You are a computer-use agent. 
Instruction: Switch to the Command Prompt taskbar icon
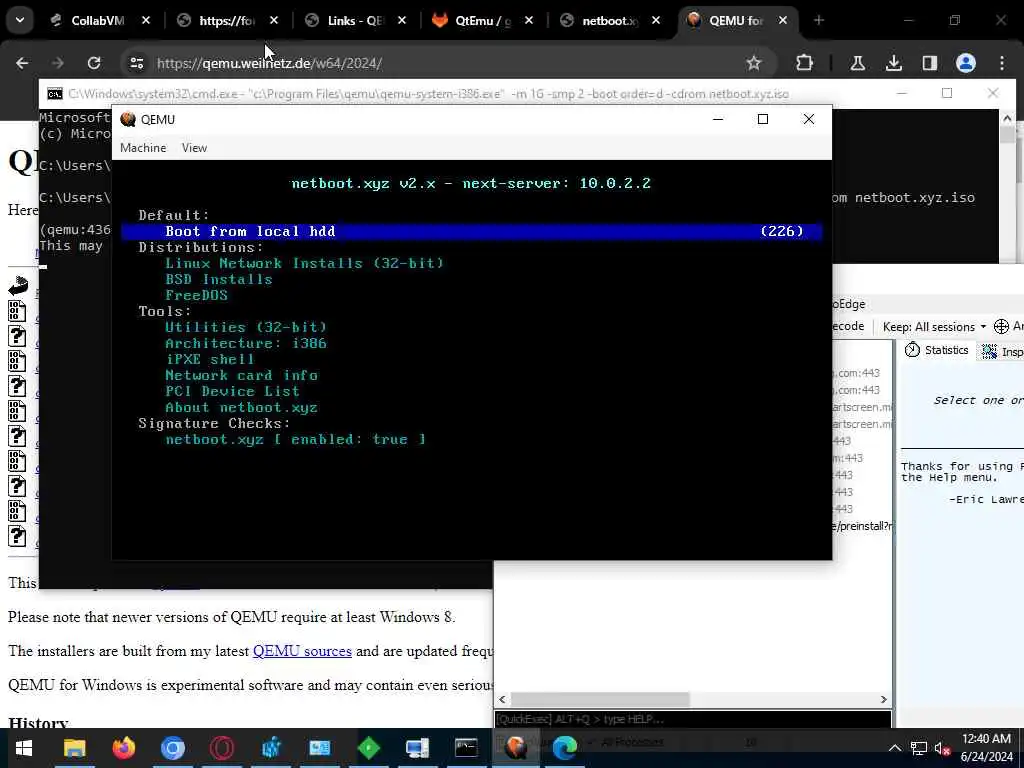[x=466, y=748]
